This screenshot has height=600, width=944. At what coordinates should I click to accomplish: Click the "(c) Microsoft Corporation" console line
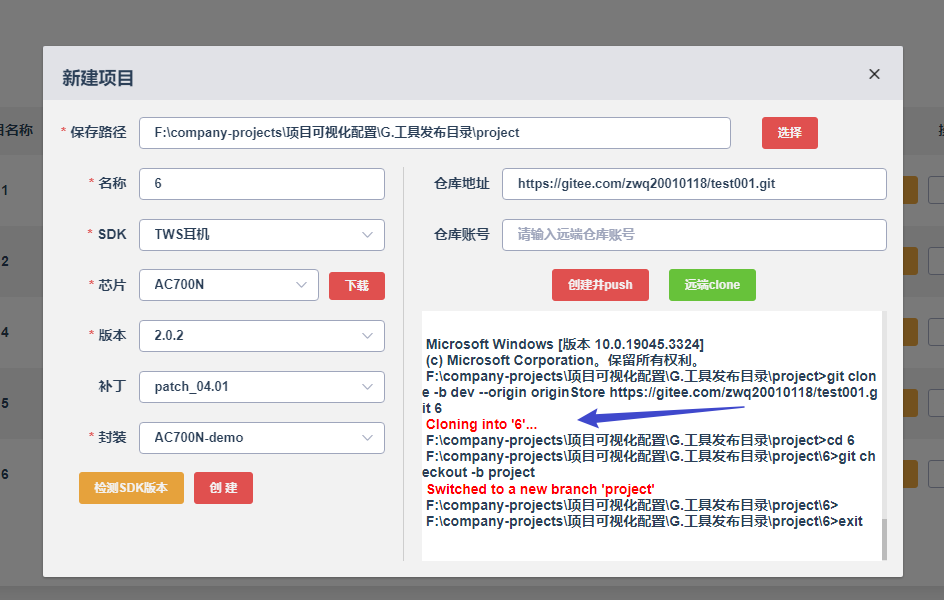pyautogui.click(x=562, y=360)
